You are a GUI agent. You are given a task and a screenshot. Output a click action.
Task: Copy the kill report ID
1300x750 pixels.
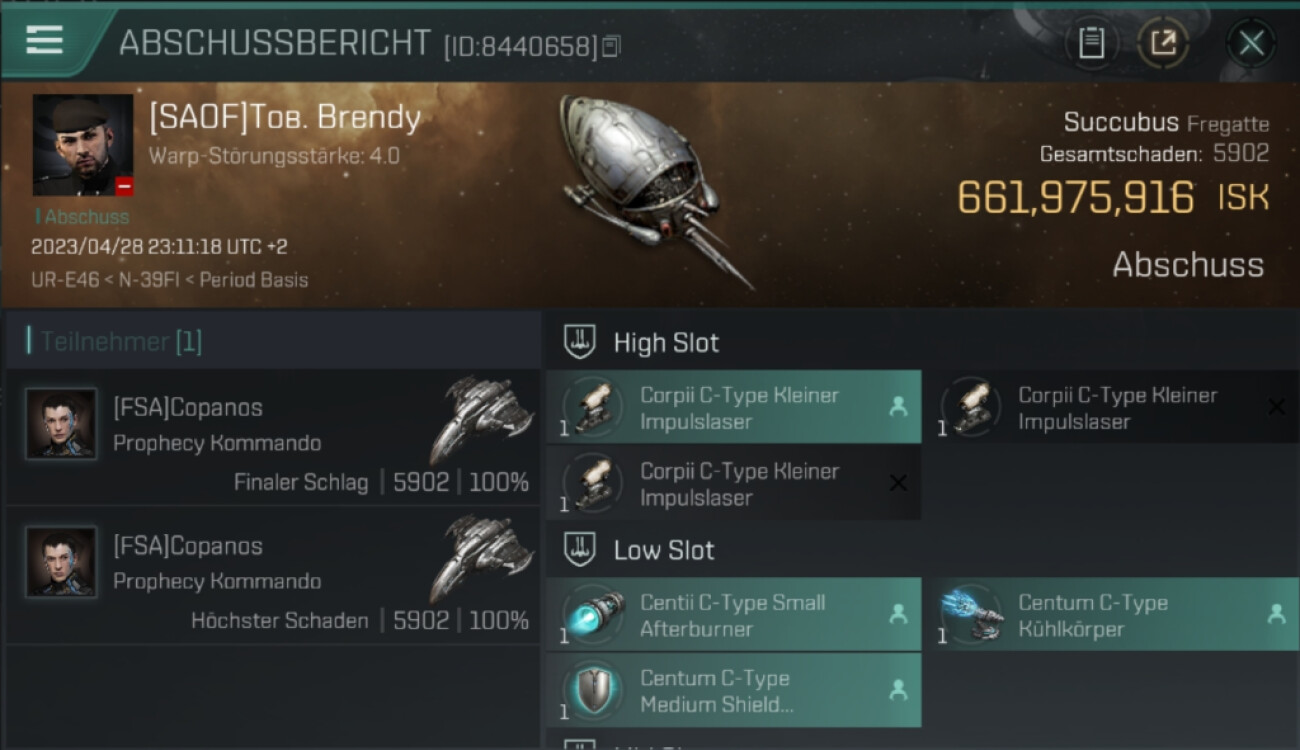click(x=611, y=46)
